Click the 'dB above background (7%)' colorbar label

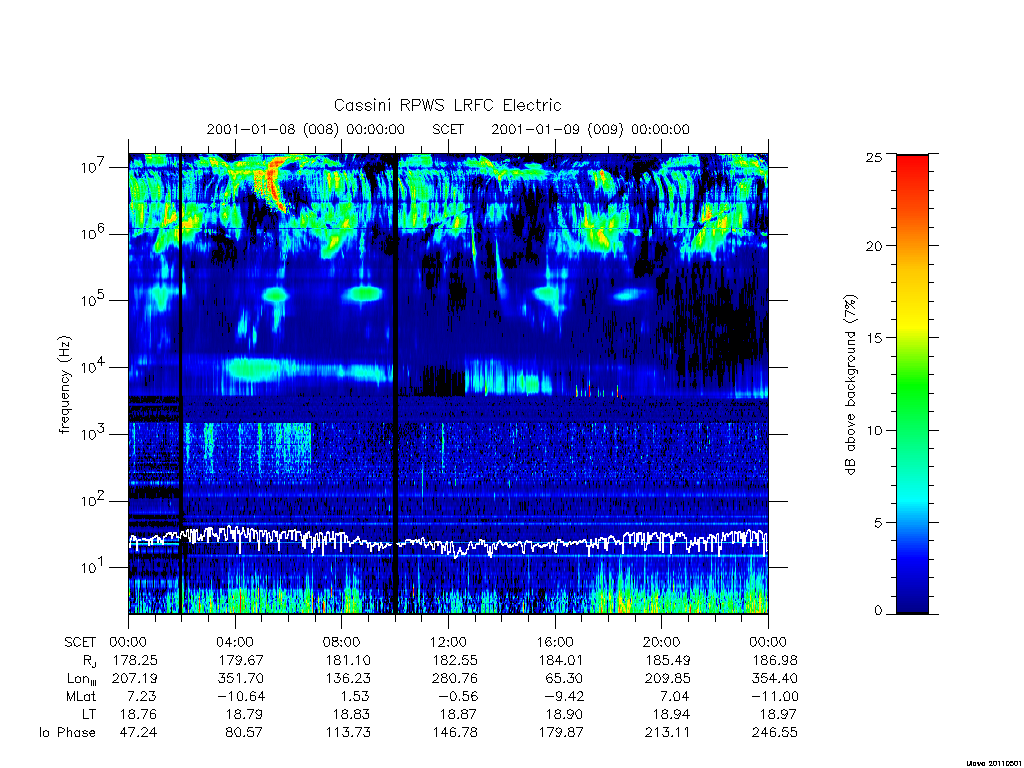[x=850, y=385]
